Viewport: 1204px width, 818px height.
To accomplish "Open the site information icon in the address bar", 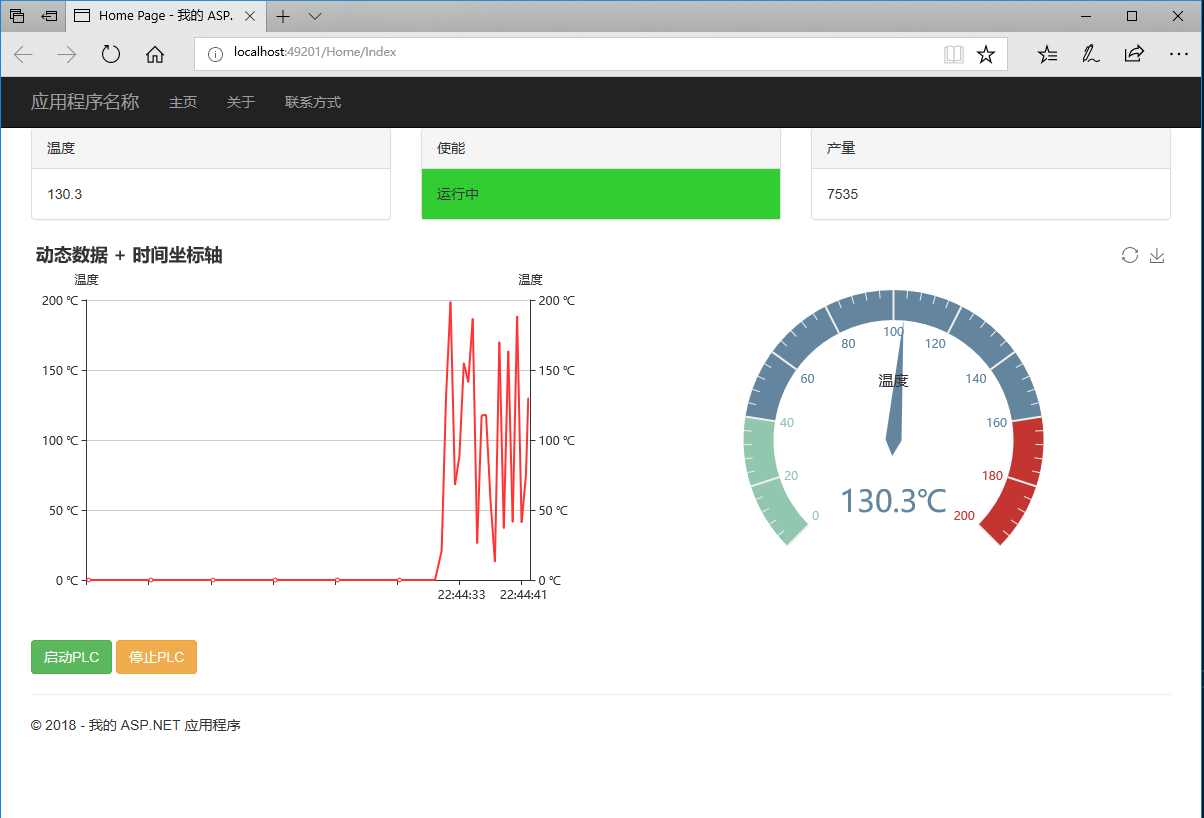I will pyautogui.click(x=214, y=53).
